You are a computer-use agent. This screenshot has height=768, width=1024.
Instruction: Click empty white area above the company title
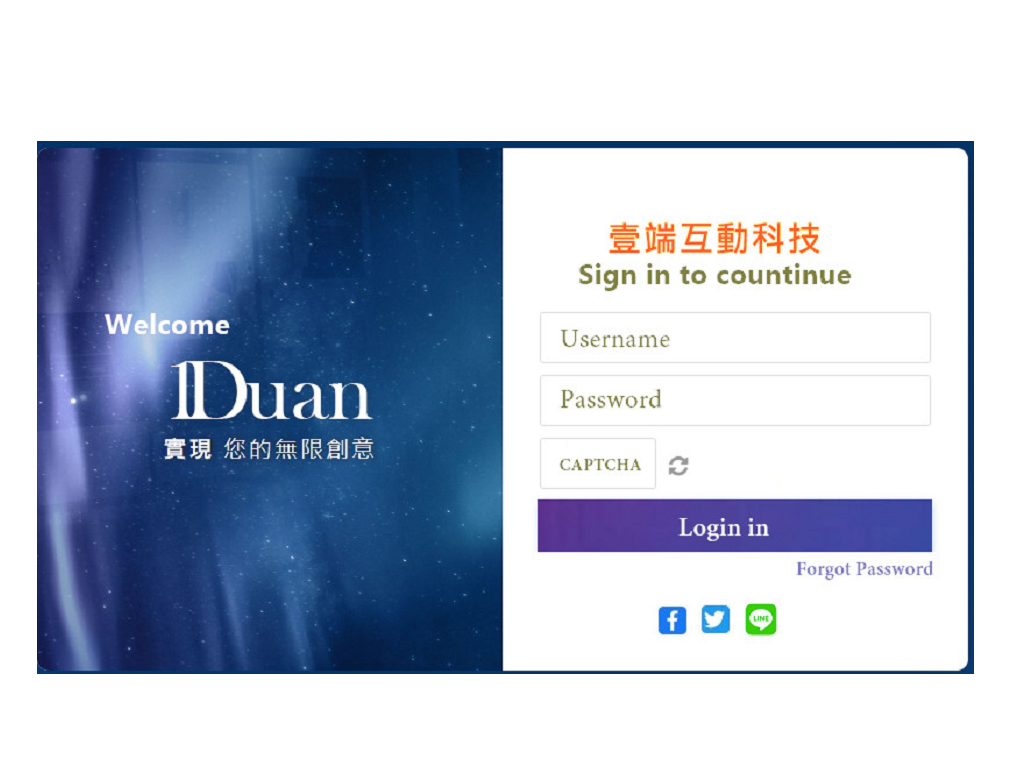pyautogui.click(x=735, y=184)
